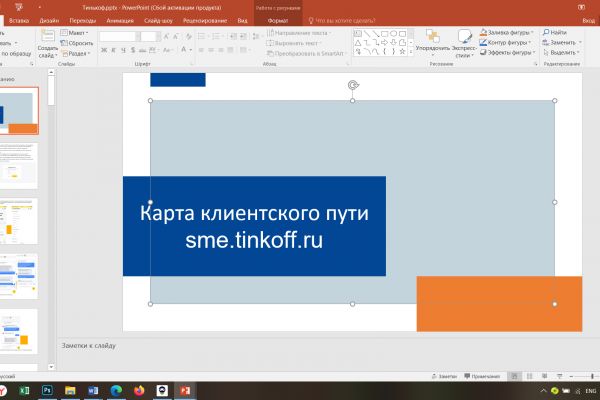Open the line spacing menu
The height and width of the screenshot is (400, 600).
[257, 36]
